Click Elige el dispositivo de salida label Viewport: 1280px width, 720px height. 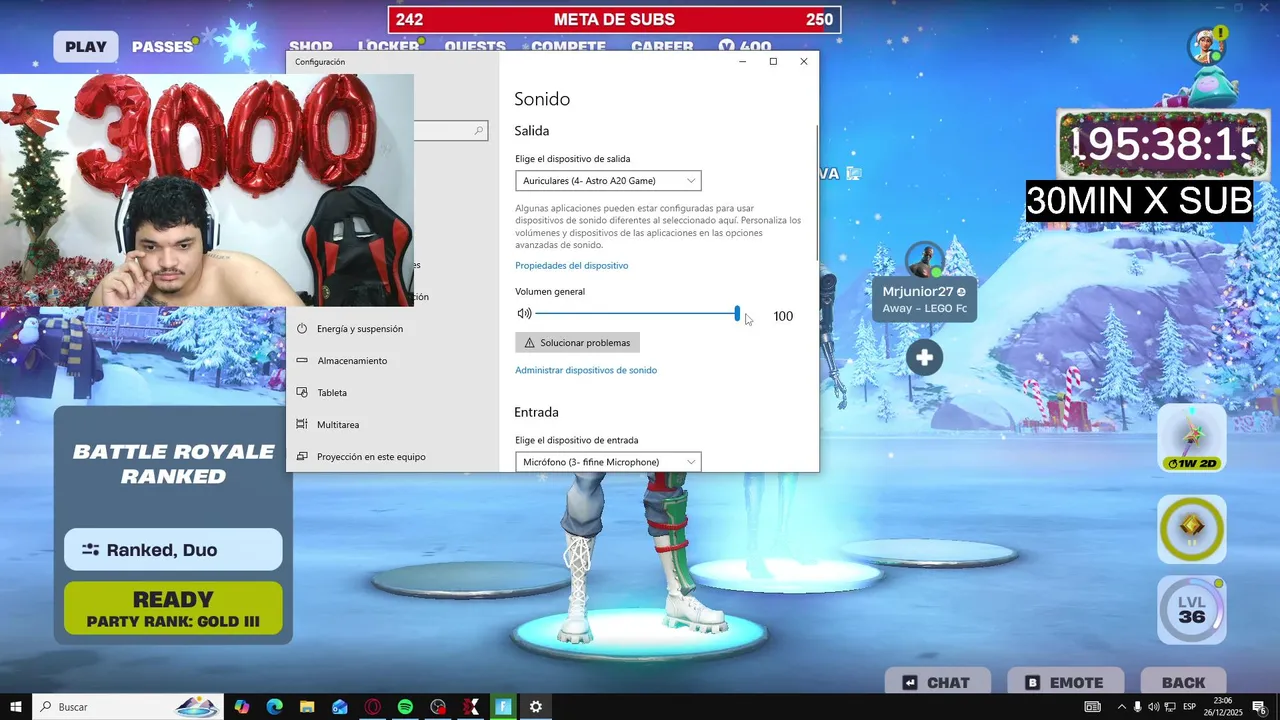[572, 159]
